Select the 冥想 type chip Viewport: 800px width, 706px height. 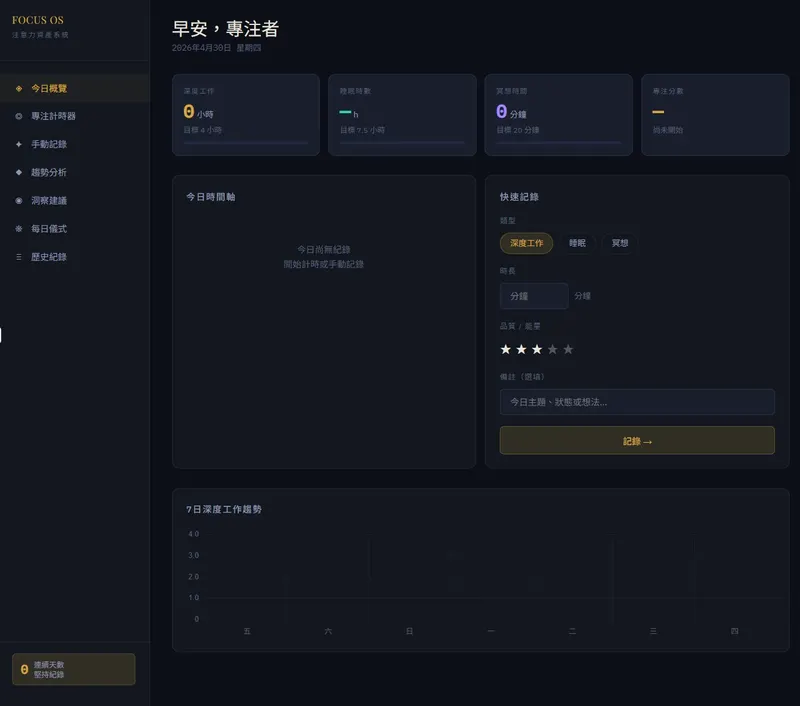pos(619,243)
